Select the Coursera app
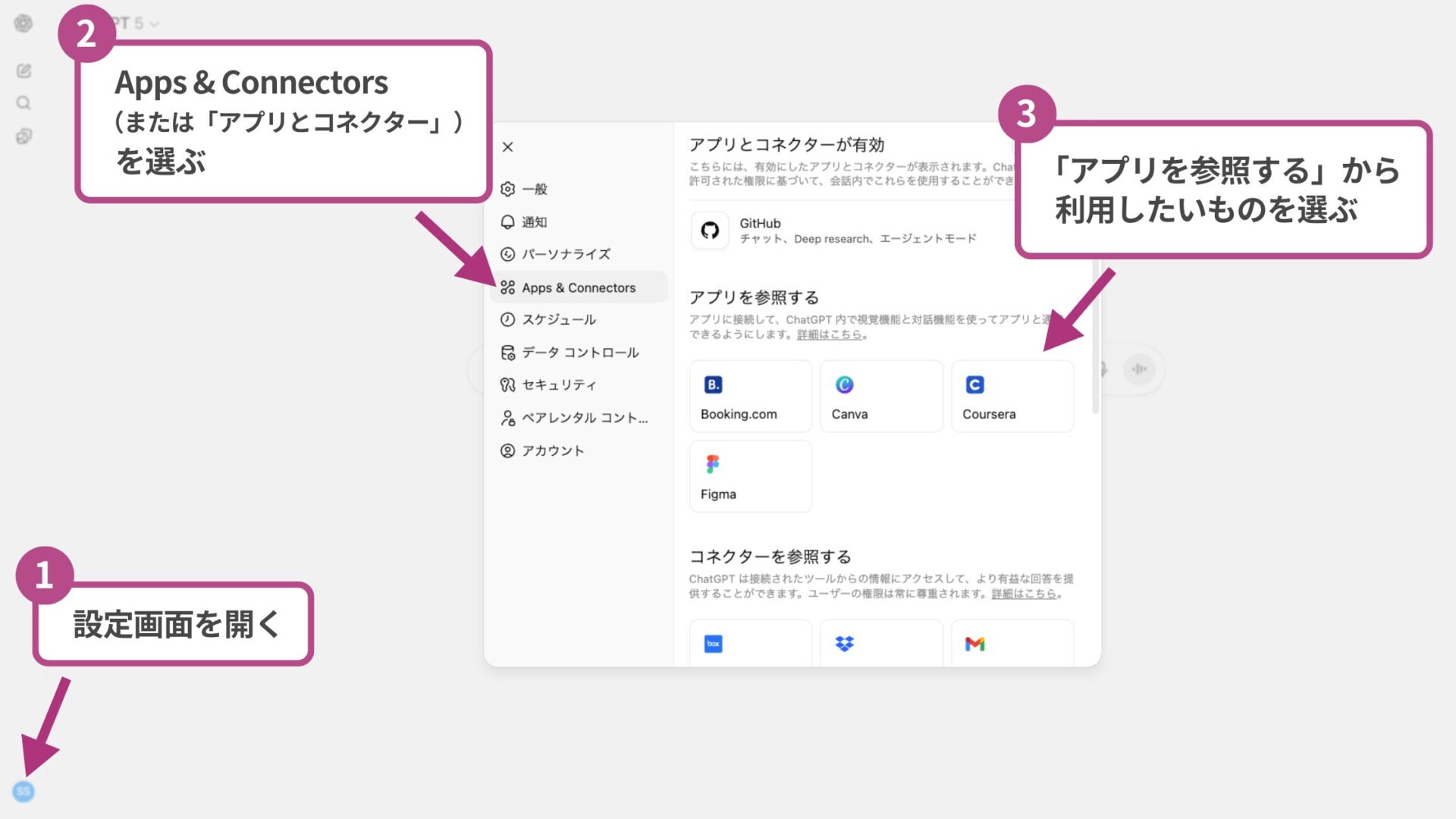The height and width of the screenshot is (819, 1456). 1012,396
